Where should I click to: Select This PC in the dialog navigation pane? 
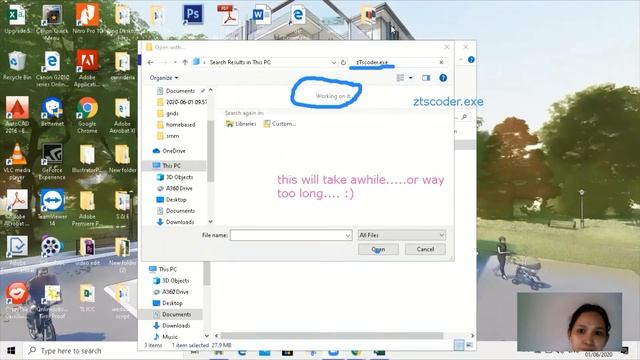173,165
